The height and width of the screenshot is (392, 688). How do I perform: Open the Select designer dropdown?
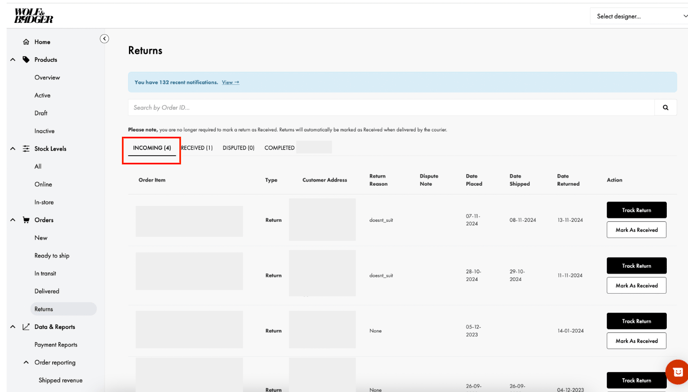click(x=639, y=16)
